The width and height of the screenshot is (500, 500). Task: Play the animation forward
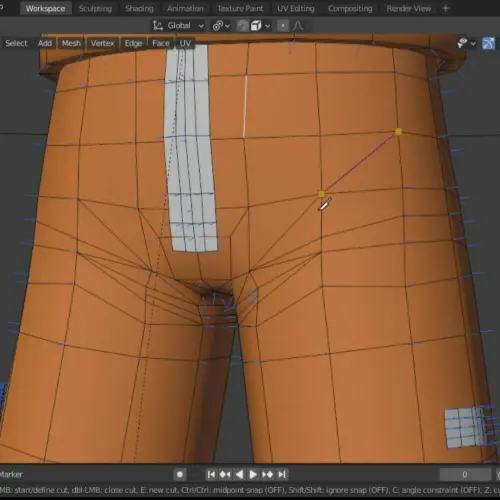[253, 474]
